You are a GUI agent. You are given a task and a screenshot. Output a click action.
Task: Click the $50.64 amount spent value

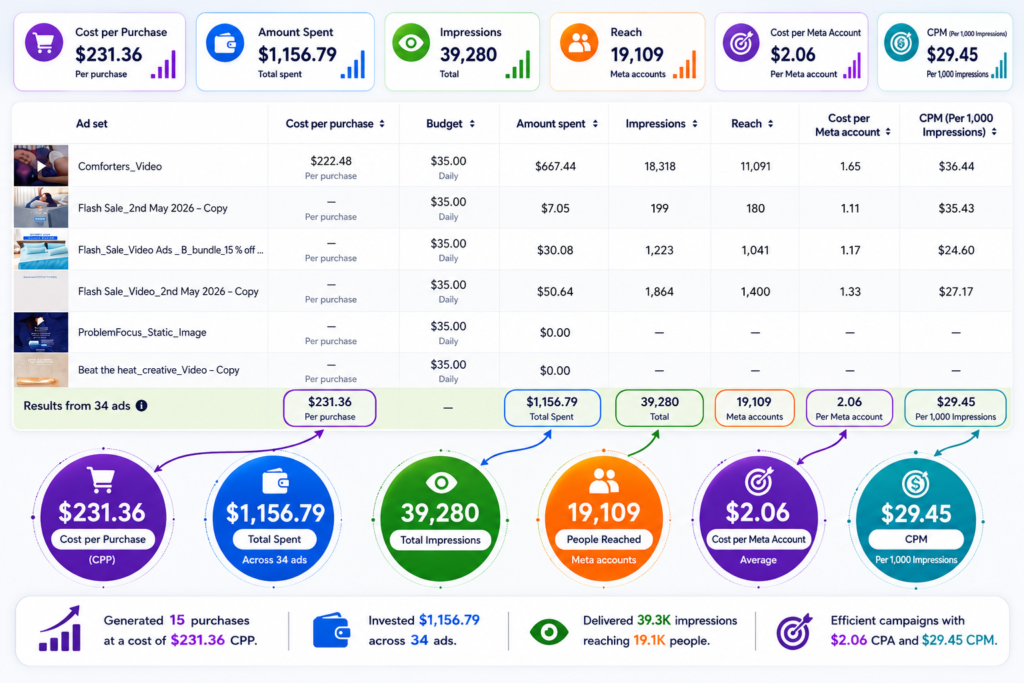point(555,291)
